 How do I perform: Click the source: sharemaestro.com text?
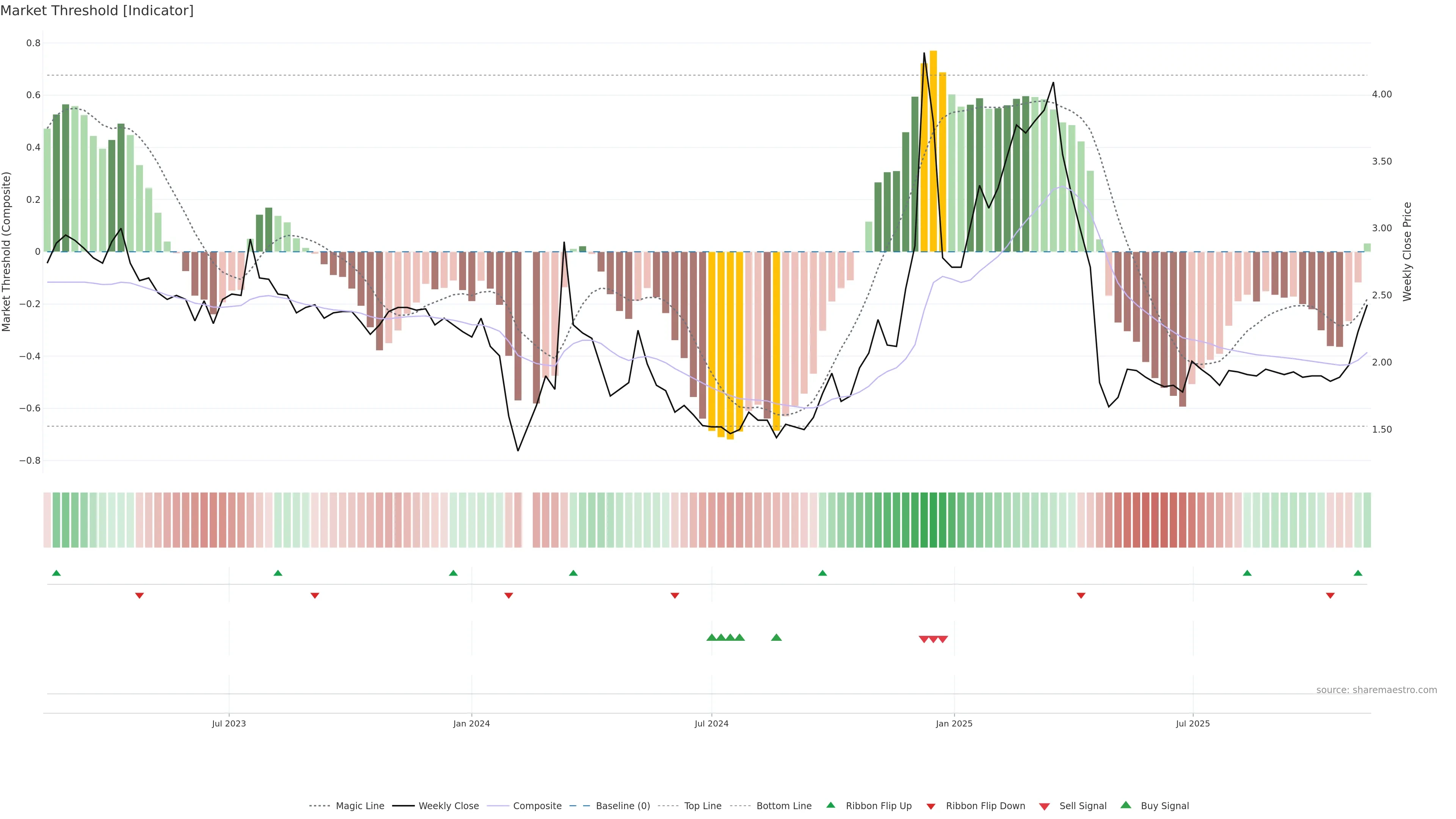(x=1376, y=690)
